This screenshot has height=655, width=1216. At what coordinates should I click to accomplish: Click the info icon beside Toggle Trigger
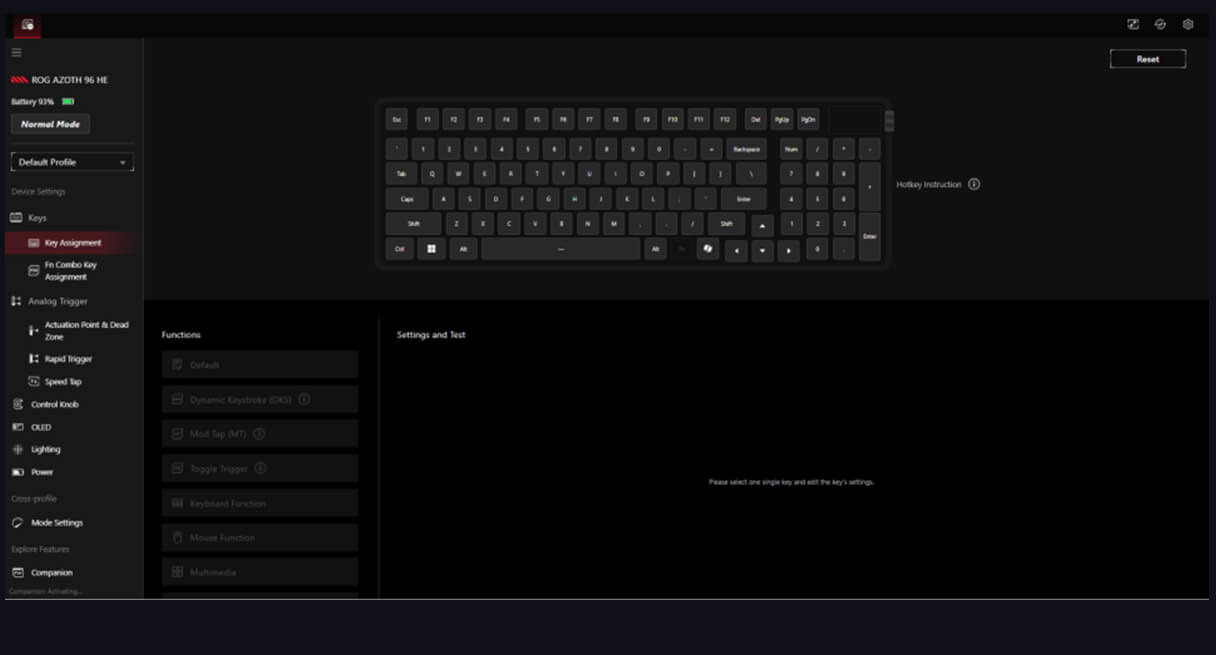[x=260, y=468]
